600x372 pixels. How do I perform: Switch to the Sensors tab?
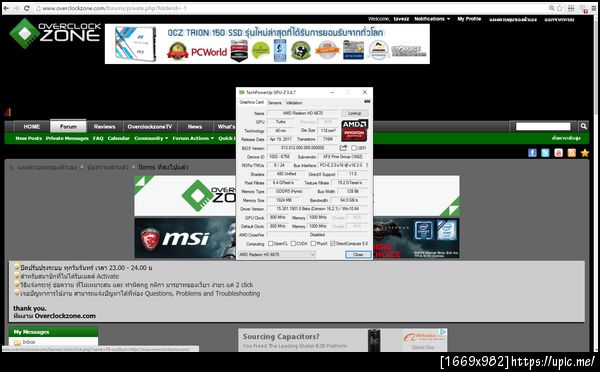click(x=274, y=103)
